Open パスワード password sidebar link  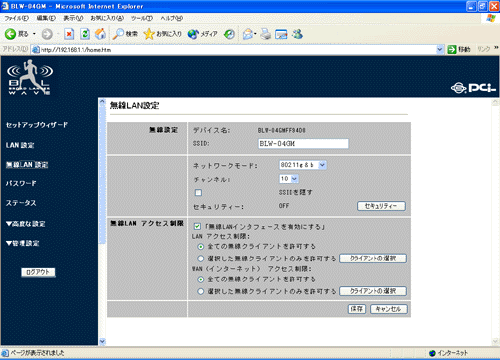coord(21,183)
